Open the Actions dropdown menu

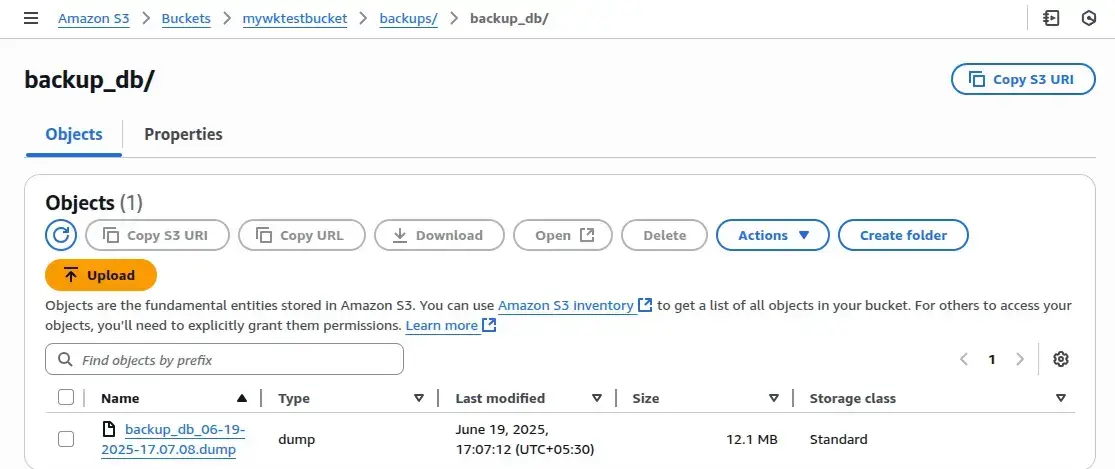[x=773, y=235]
